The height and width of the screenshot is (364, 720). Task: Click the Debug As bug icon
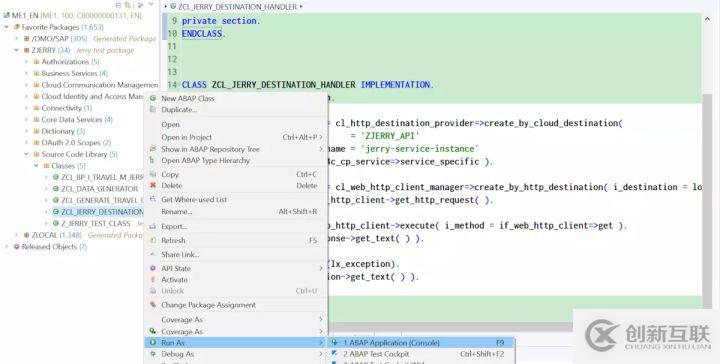(x=153, y=354)
